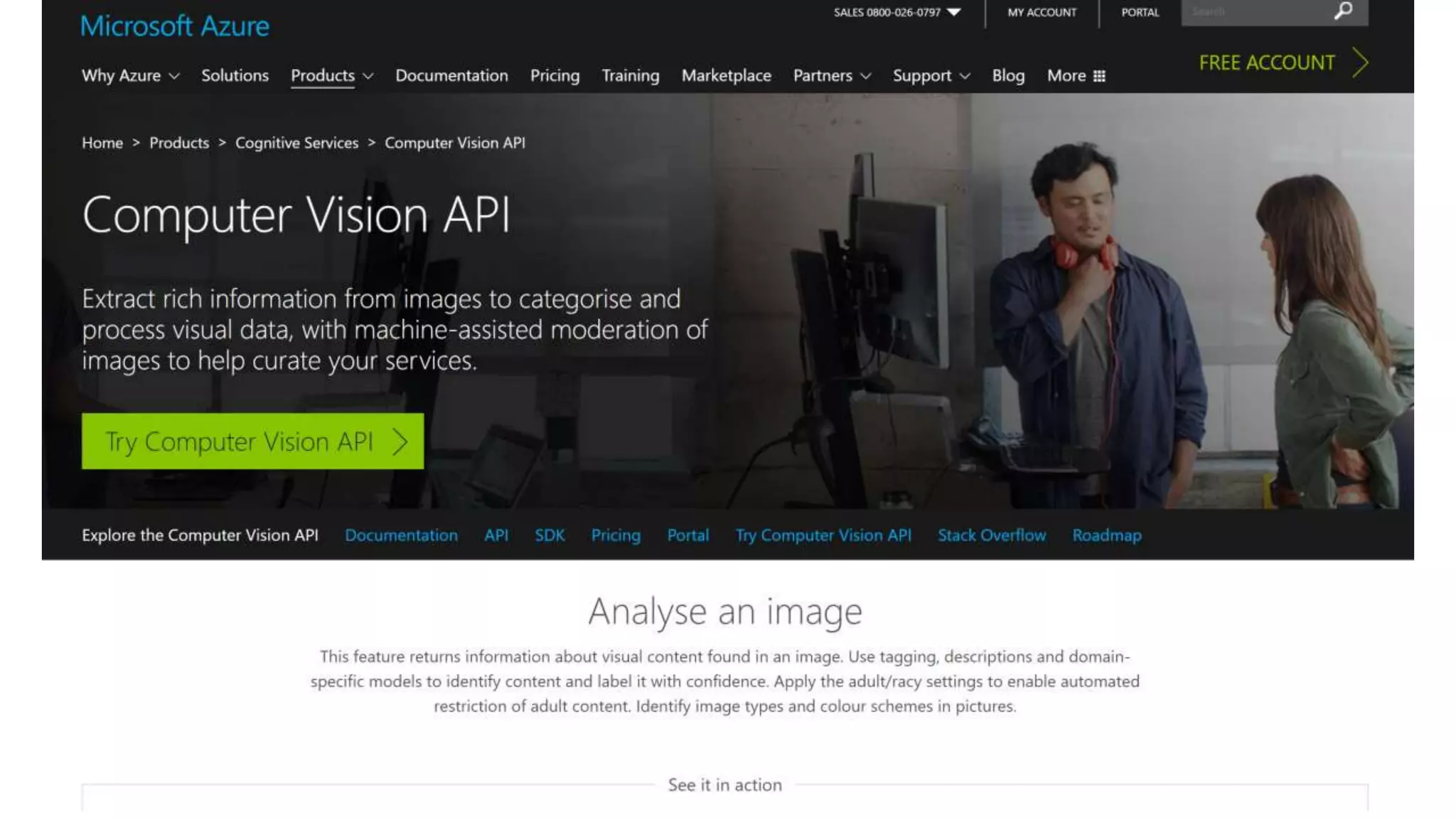Click the Roadmap link
The height and width of the screenshot is (819, 1456).
1106,535
